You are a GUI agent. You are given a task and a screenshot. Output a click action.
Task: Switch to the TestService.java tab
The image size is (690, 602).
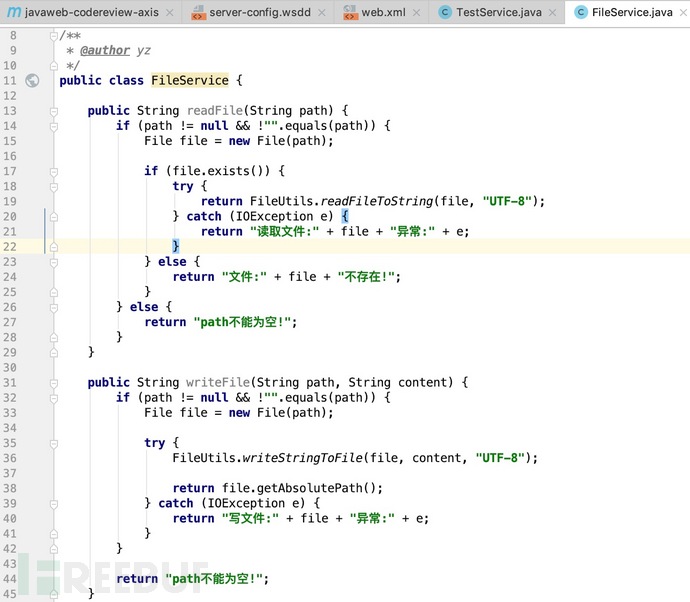[497, 12]
